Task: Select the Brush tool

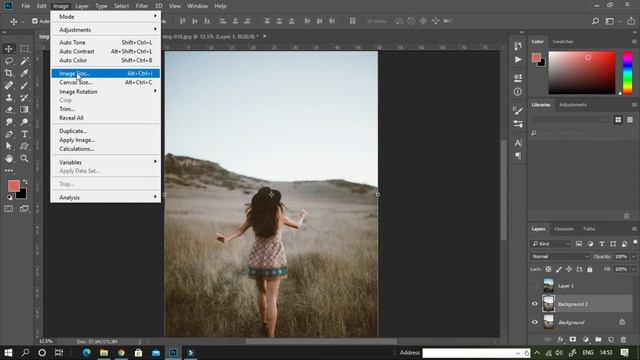Action: tap(24, 85)
